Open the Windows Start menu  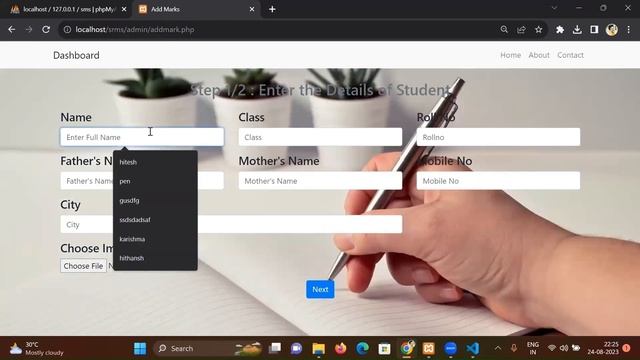[x=140, y=348]
